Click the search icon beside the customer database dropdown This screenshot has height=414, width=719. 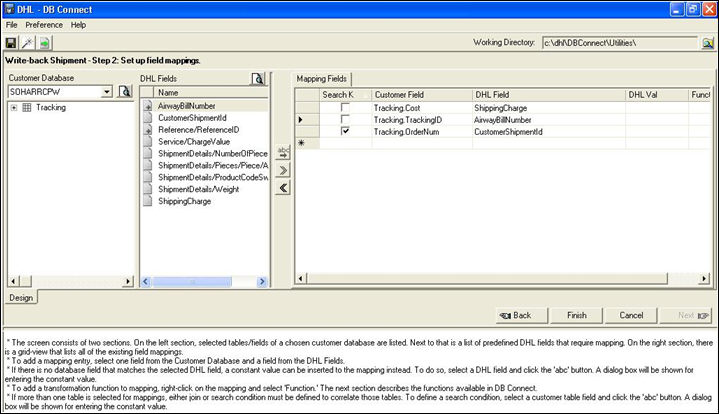[125, 91]
